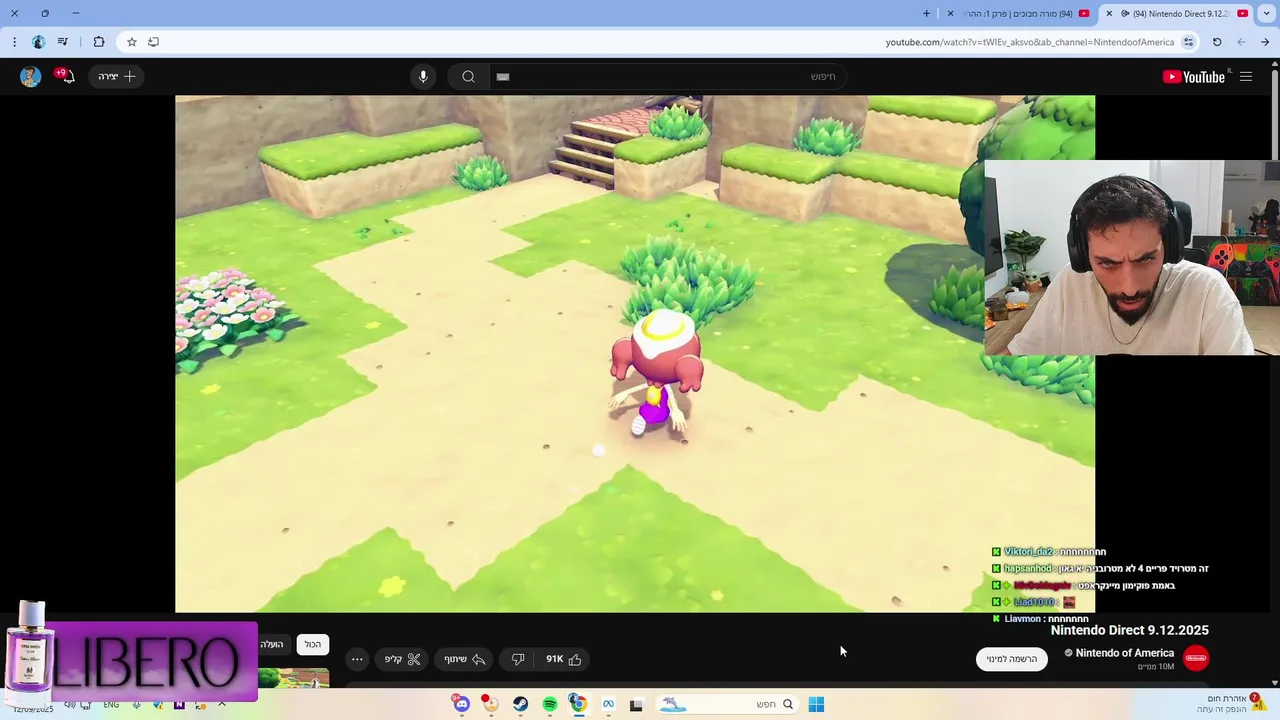Click the taskbar search box (חפש)
1280x720 pixels.
point(728,705)
